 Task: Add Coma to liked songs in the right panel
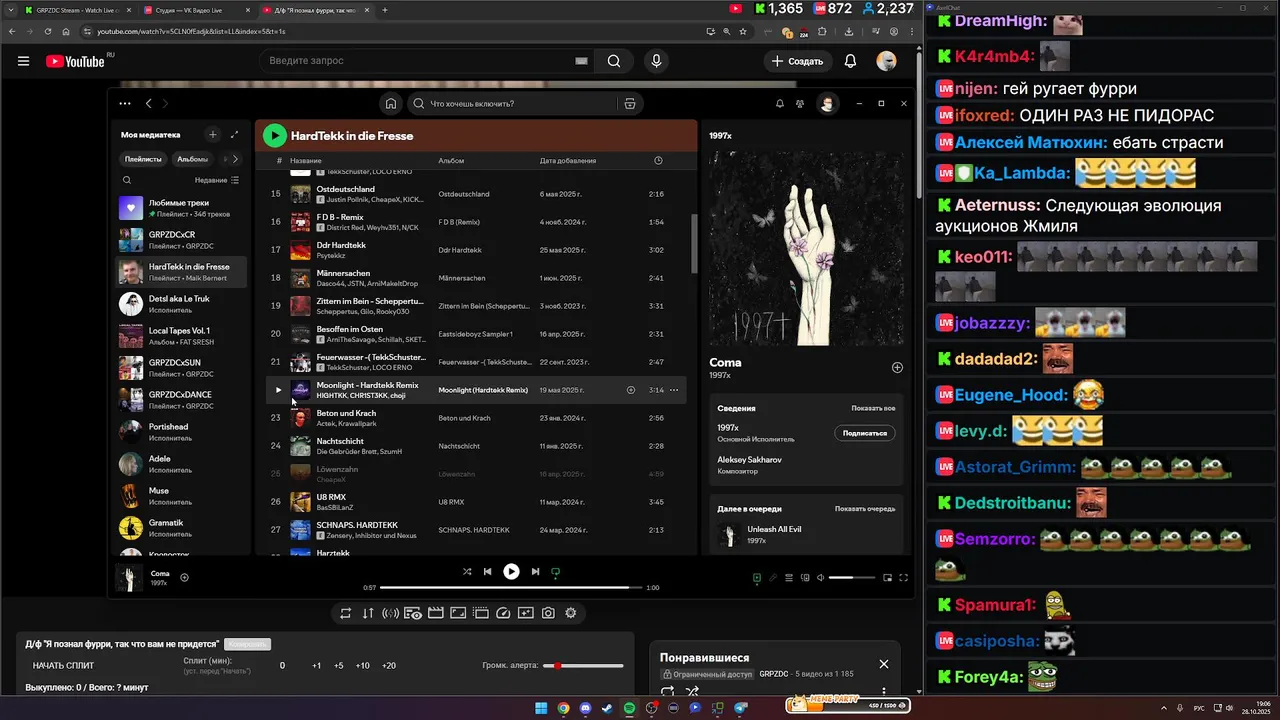click(897, 367)
